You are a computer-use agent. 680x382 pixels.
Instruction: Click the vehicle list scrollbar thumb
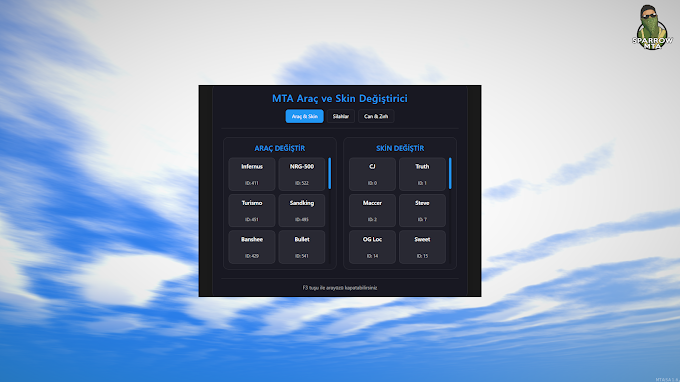pos(330,173)
